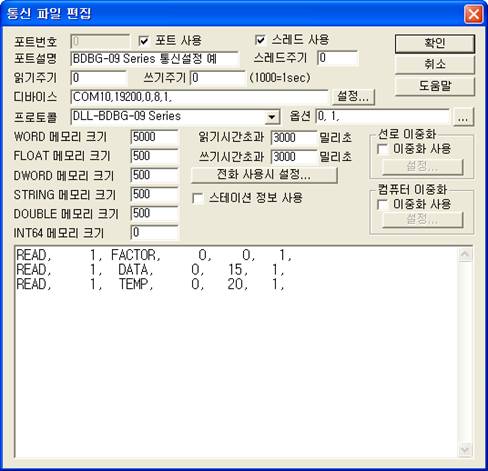Click the 읽기주기 input field

99,78
